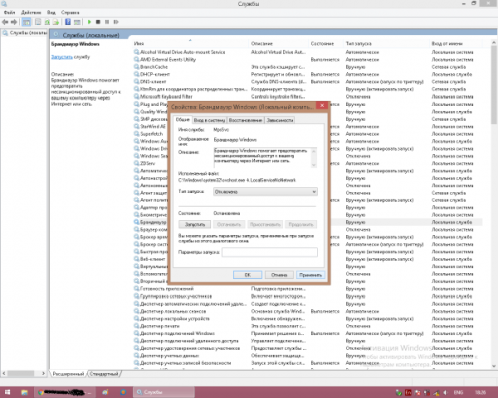
Task: Select the DHCP-клиент service icon
Action: pos(136,74)
